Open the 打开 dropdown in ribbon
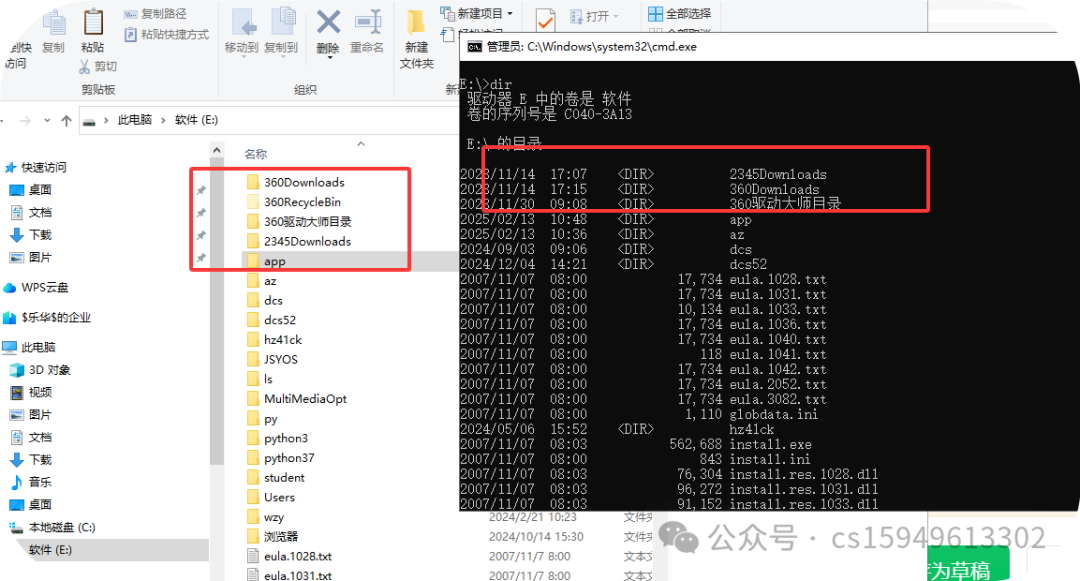 click(616, 16)
